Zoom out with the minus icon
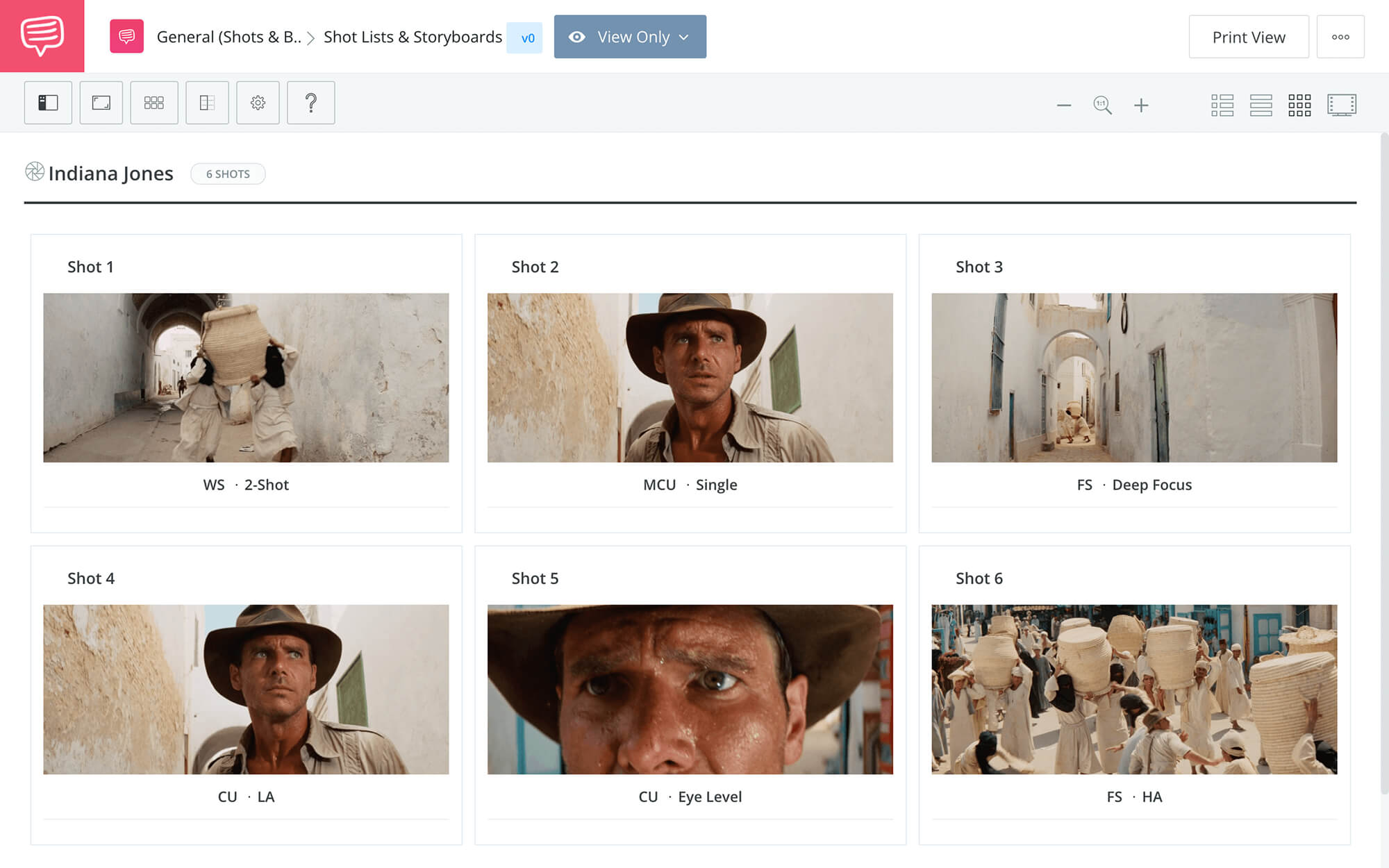The width and height of the screenshot is (1389, 868). click(1064, 106)
